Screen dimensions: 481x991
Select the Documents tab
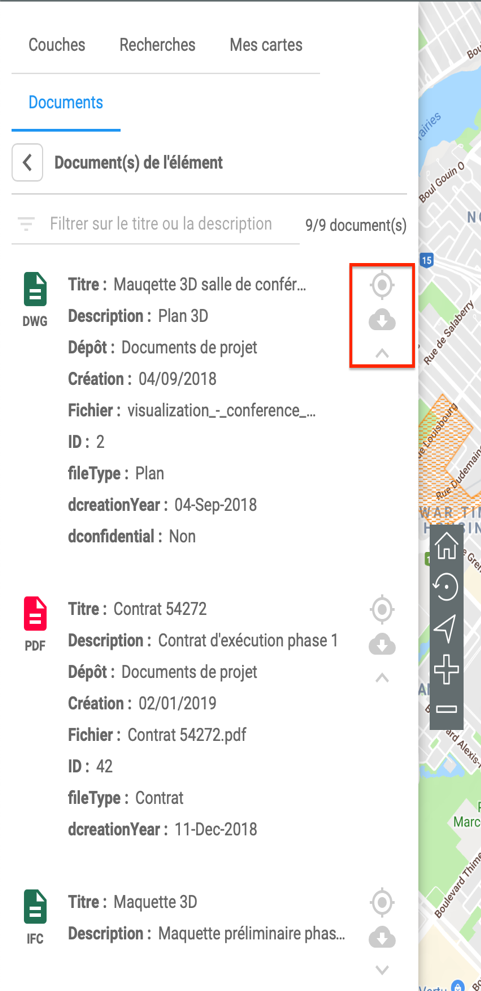tap(66, 102)
